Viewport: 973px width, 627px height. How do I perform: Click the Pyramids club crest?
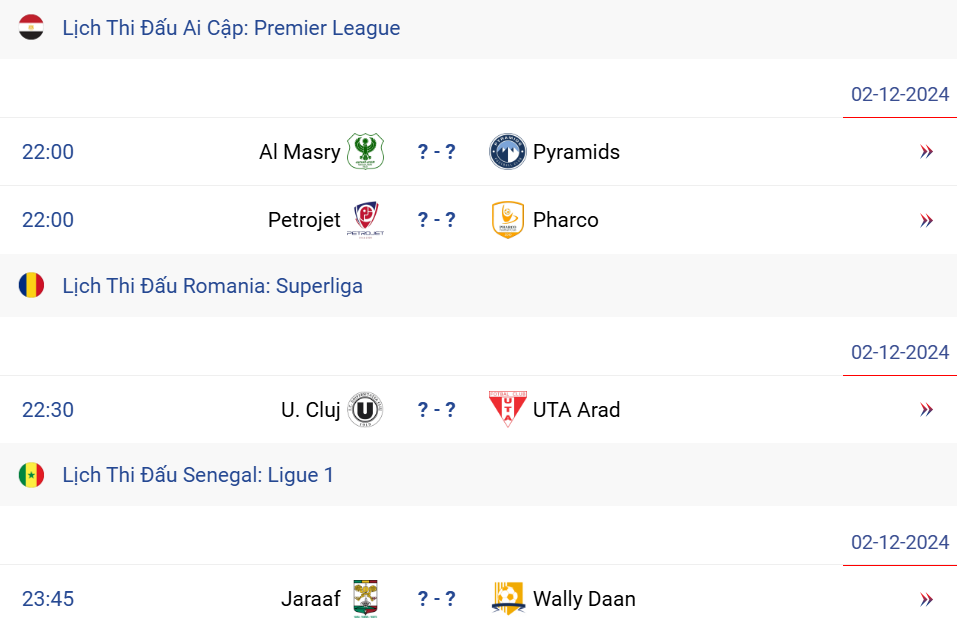point(508,152)
